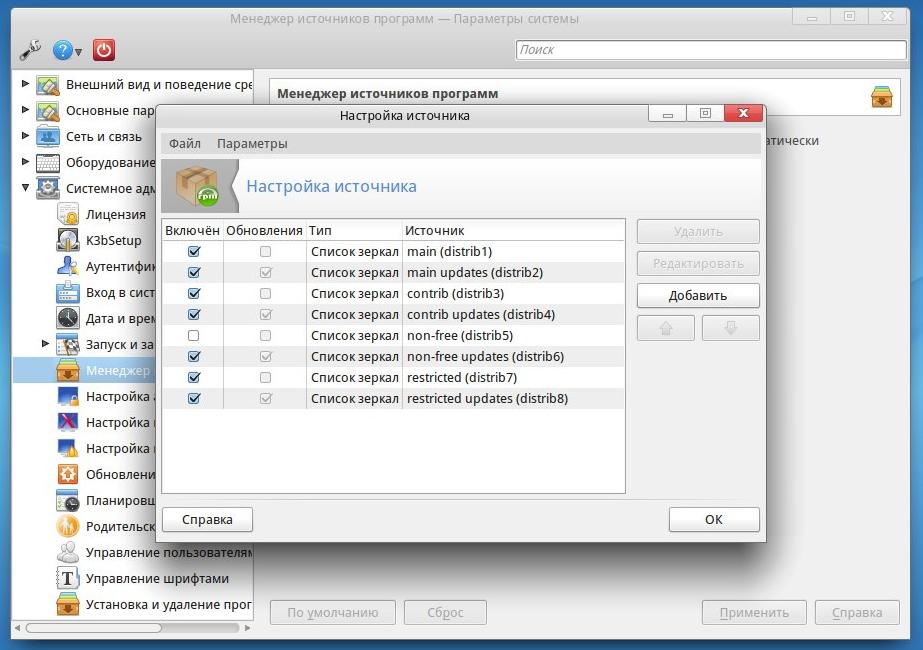Sort by Тип column header
The image size is (923, 650).
pos(354,230)
